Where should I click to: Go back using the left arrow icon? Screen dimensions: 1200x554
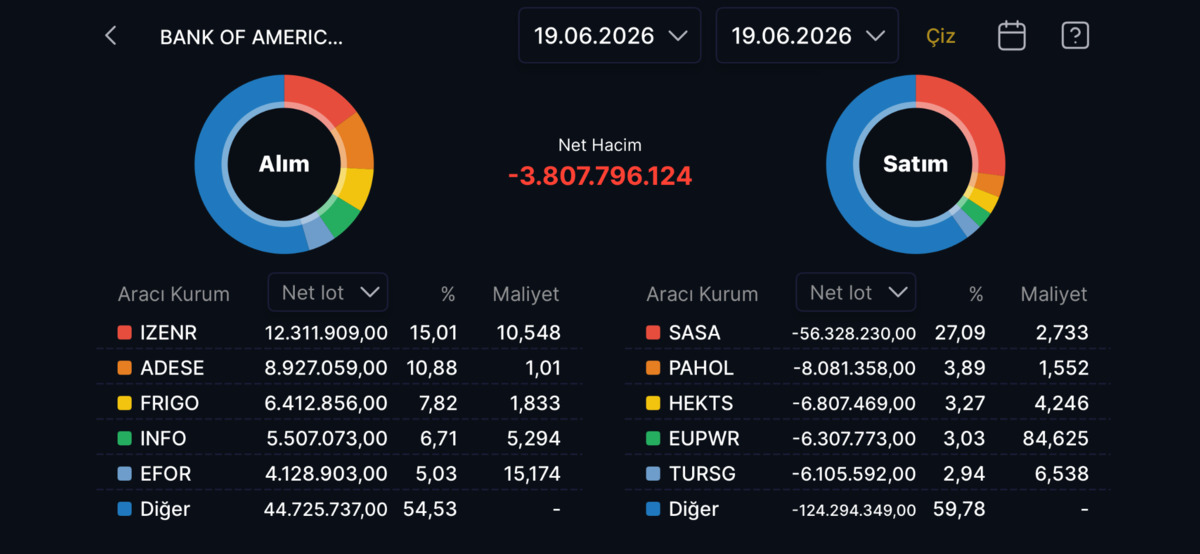[111, 36]
